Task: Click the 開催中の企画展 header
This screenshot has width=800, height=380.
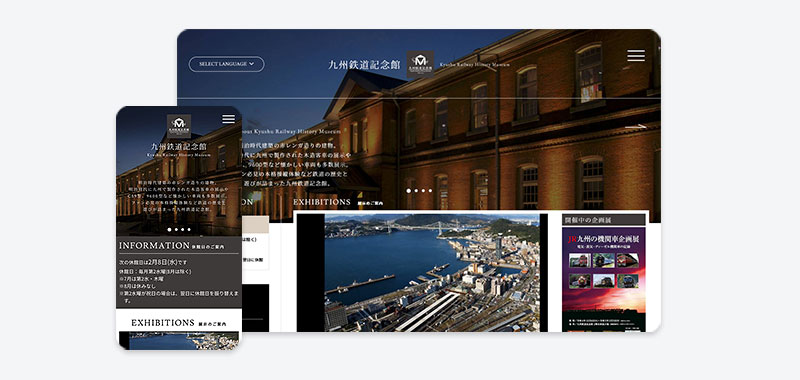Action: click(x=604, y=220)
